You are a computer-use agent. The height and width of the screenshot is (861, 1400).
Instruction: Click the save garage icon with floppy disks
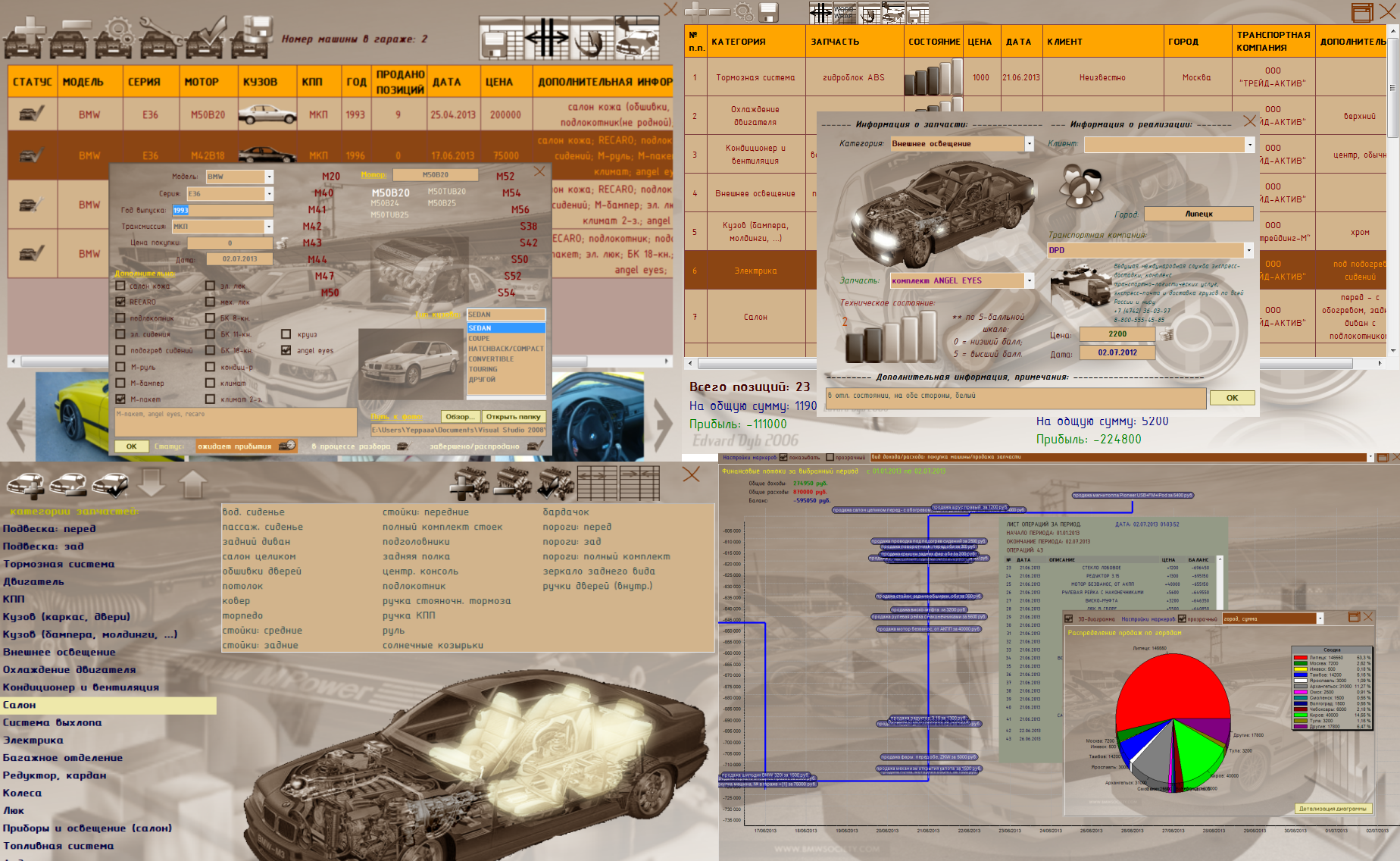pyautogui.click(x=252, y=38)
